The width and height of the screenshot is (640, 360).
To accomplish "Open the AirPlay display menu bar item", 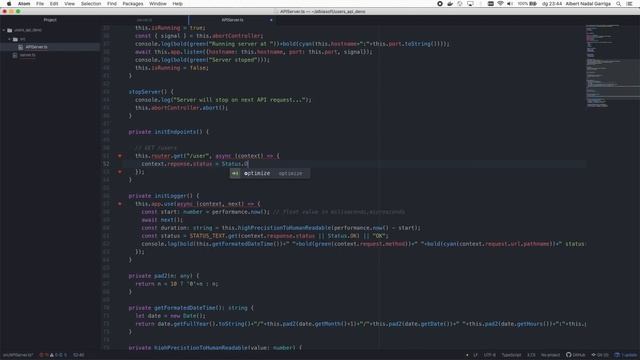I will (x=470, y=4).
